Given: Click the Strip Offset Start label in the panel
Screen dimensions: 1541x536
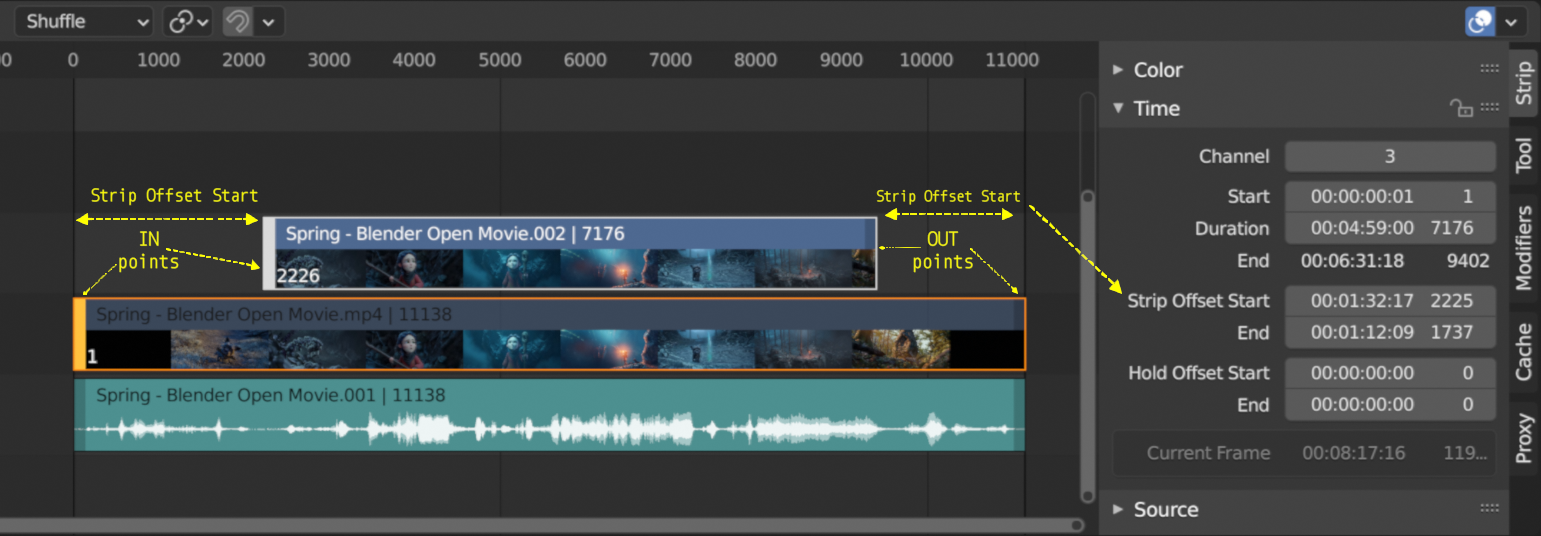Looking at the screenshot, I should pos(1198,300).
